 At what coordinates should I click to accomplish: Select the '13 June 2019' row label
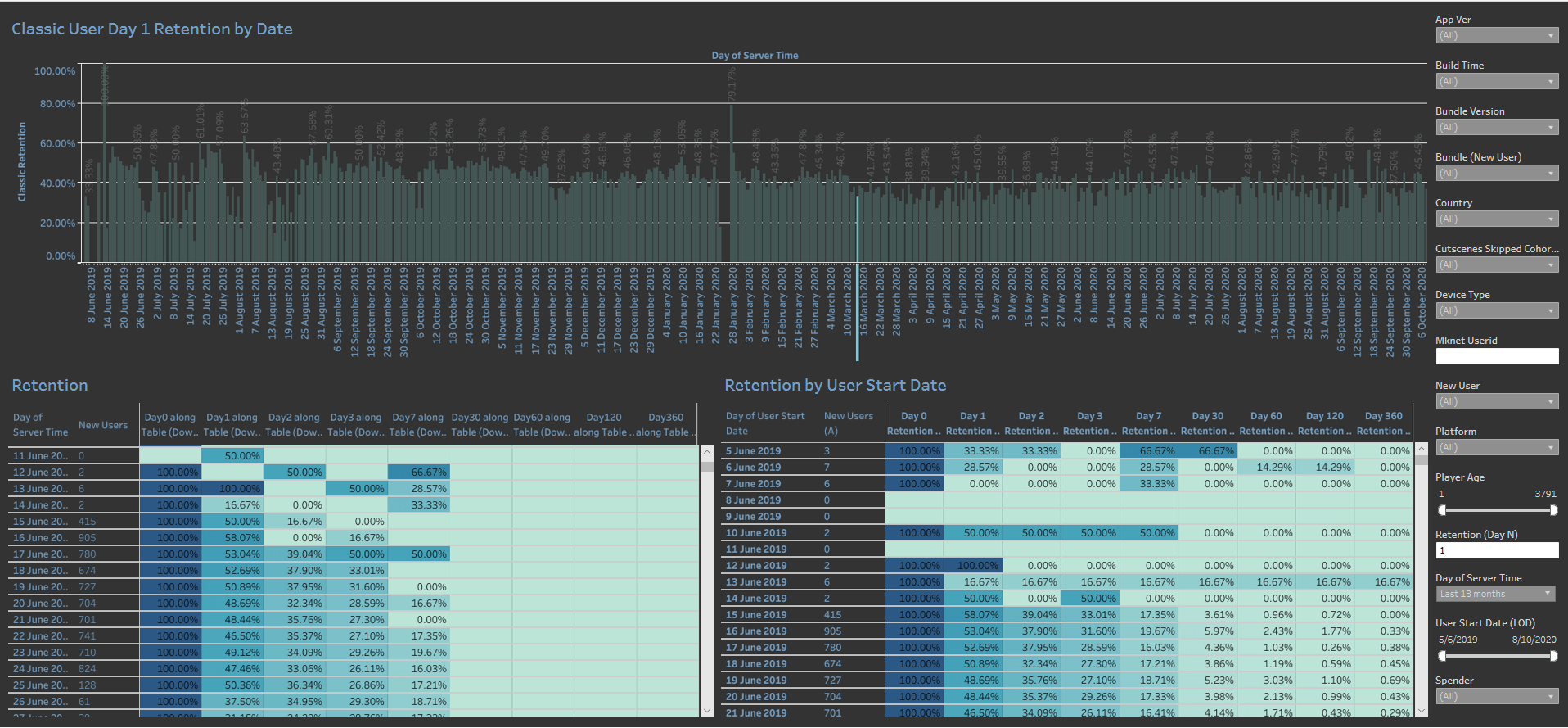click(756, 581)
